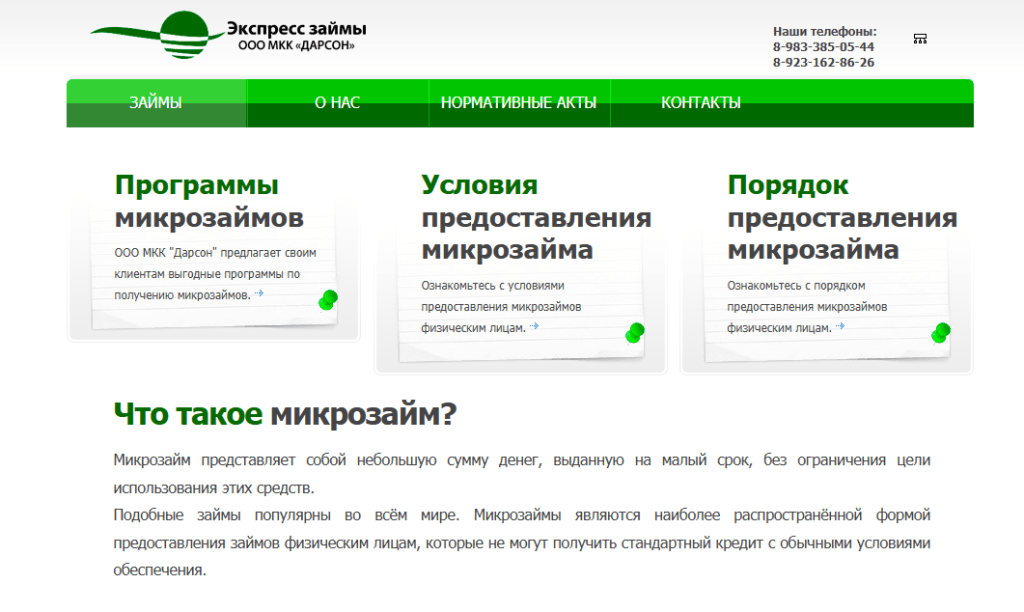The image size is (1024, 612).
Task: Click the sitemap icon near the phone numbers
Action: [x=921, y=36]
